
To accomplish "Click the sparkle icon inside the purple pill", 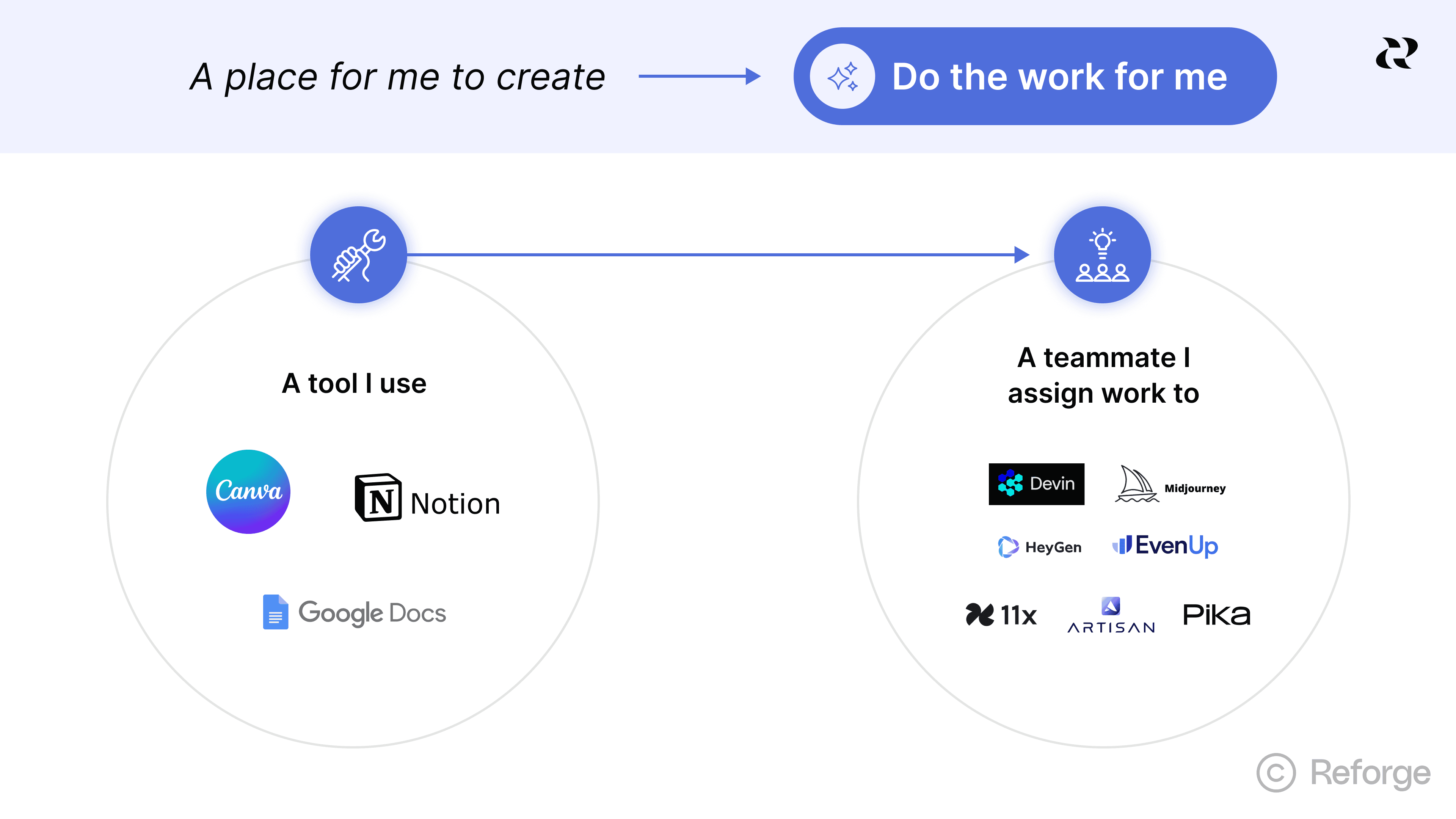I will coord(842,76).
